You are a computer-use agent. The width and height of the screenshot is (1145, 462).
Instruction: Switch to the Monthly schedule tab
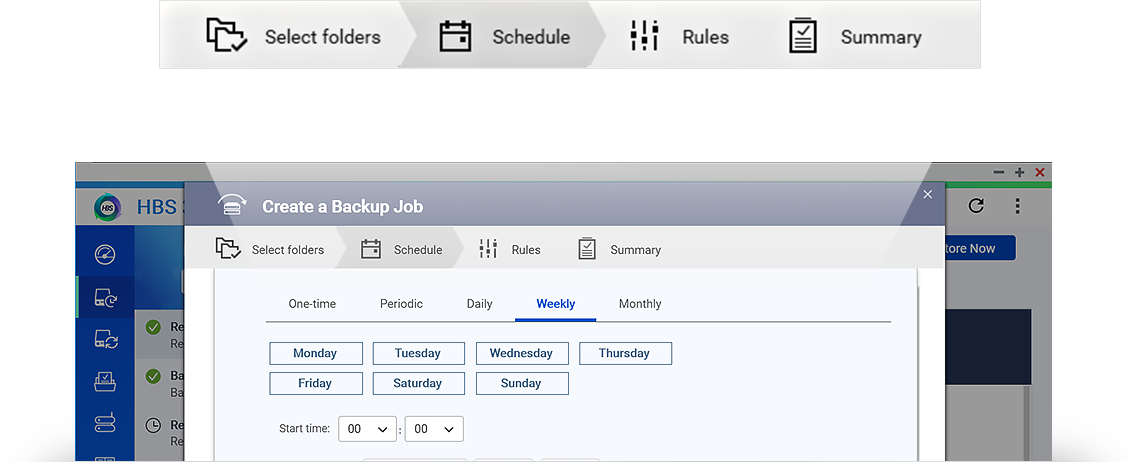click(640, 304)
